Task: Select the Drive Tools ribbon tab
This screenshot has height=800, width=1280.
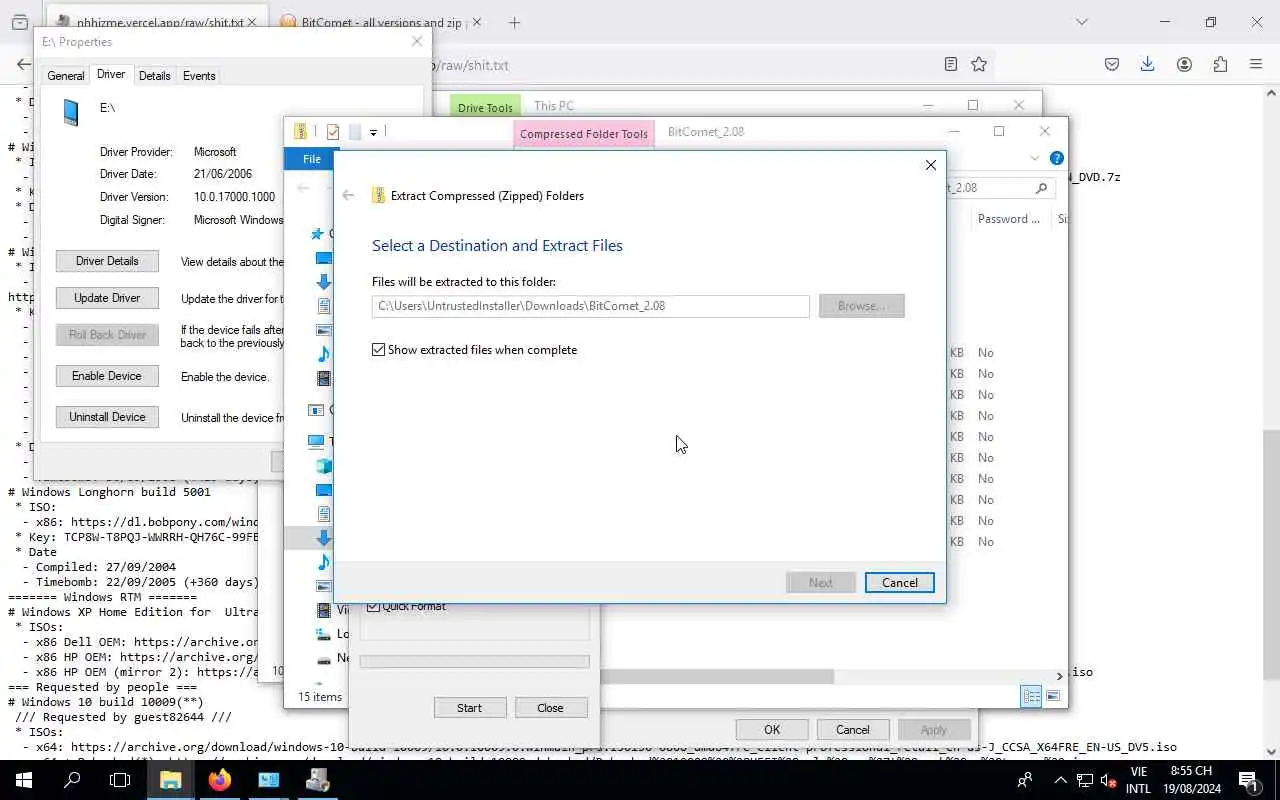Action: 485,108
